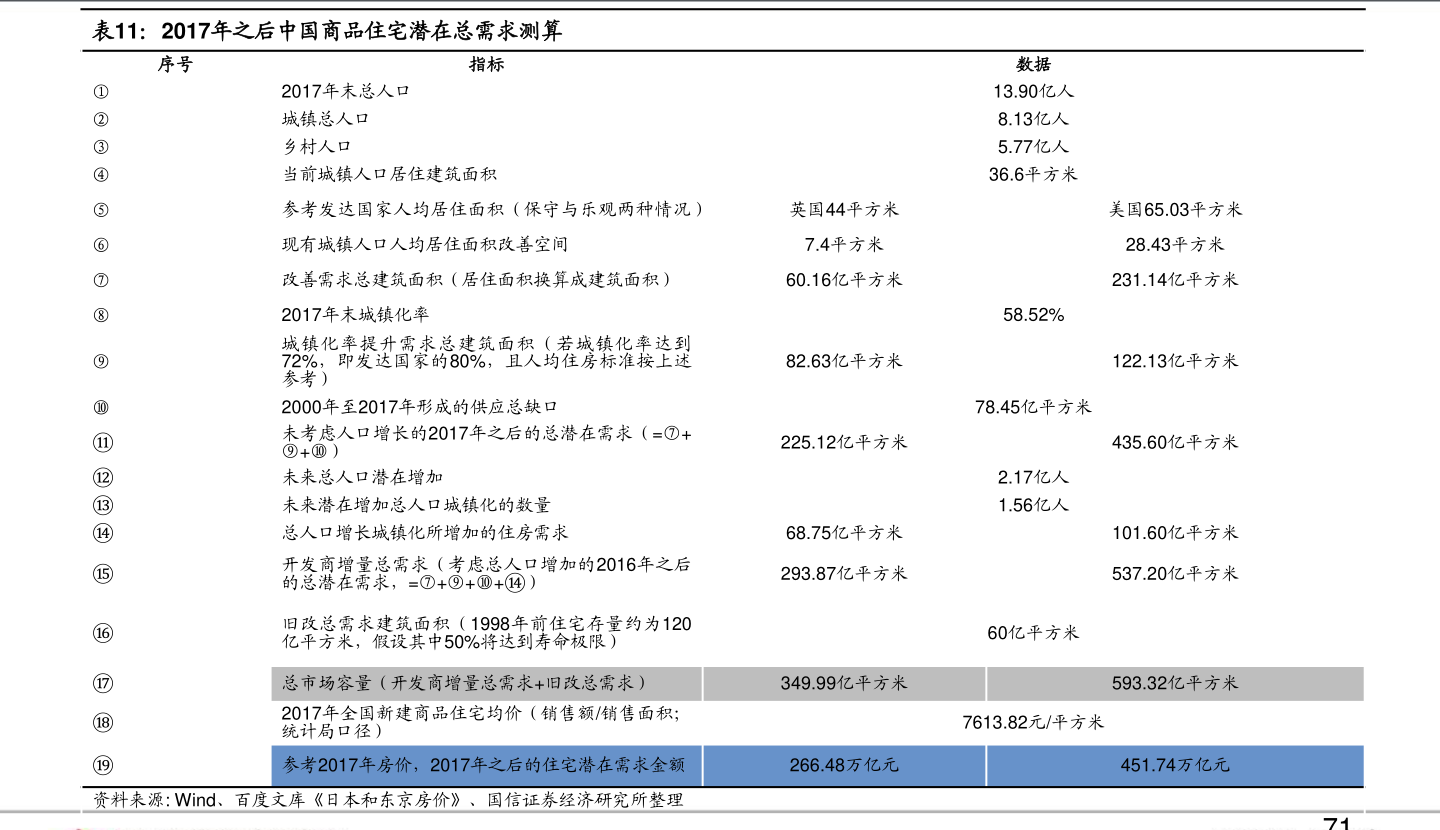This screenshot has width=1440, height=830.
Task: Click row number ①
Action: 101,91
